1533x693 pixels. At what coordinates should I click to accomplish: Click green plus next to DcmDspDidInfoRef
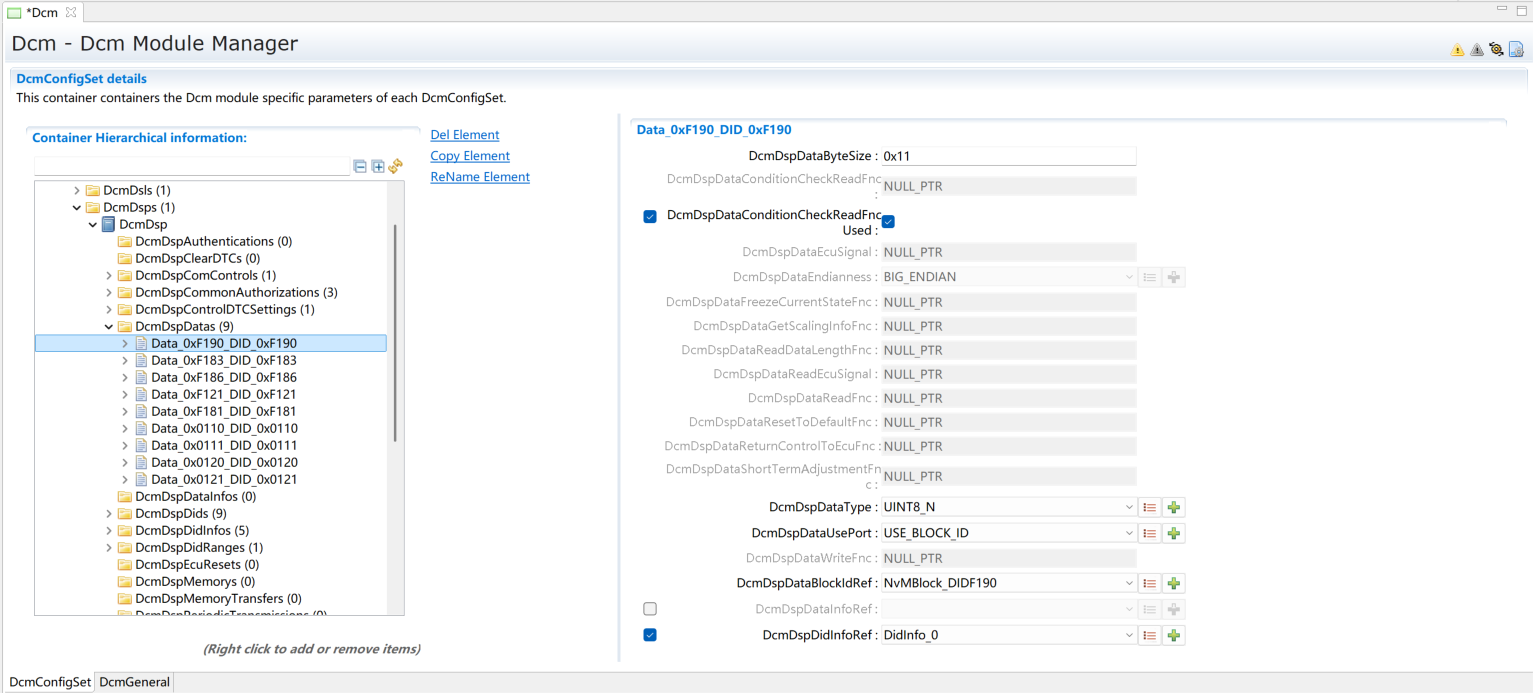pos(1174,635)
